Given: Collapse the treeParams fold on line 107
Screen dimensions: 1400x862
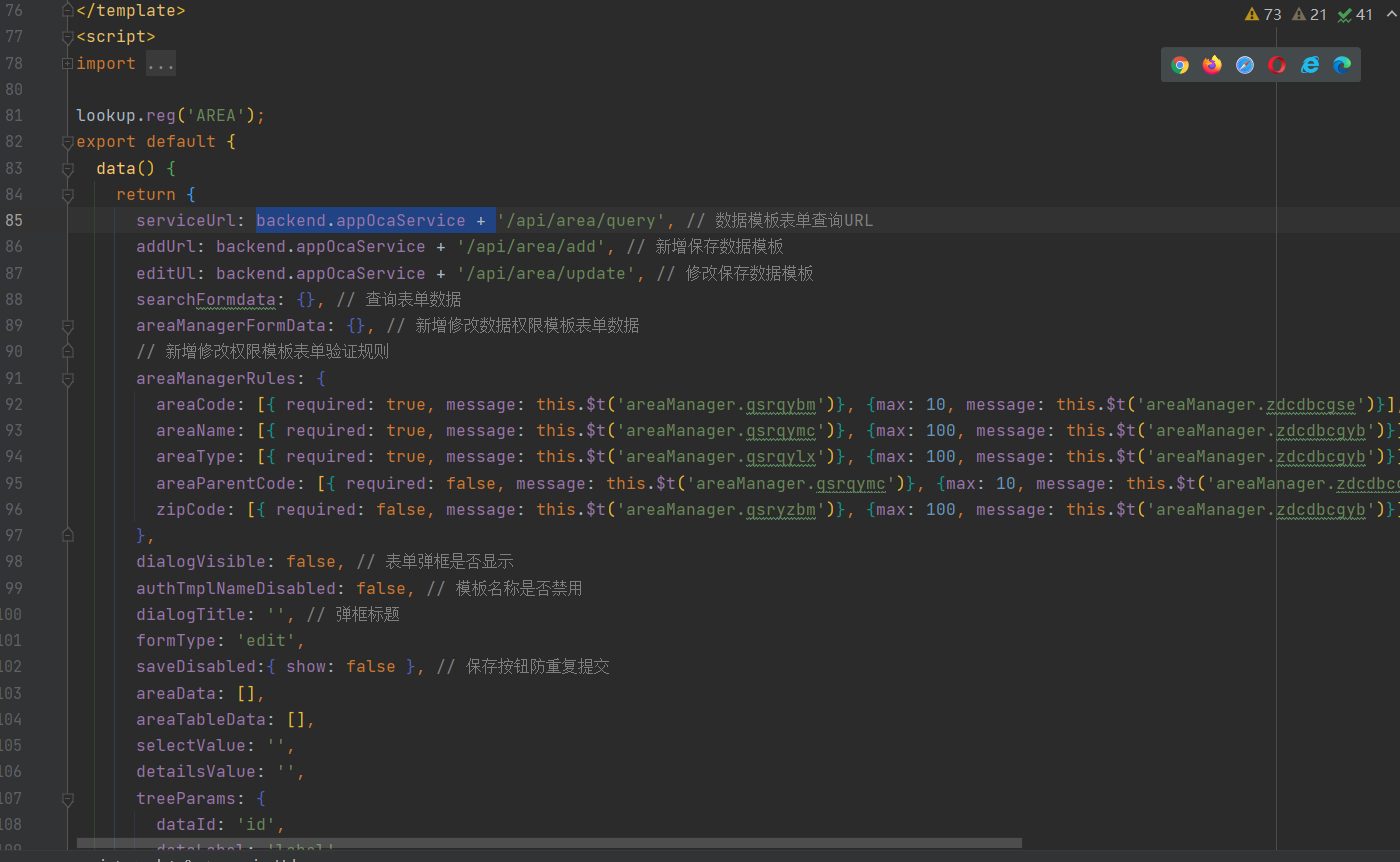Looking at the screenshot, I should [x=67, y=799].
